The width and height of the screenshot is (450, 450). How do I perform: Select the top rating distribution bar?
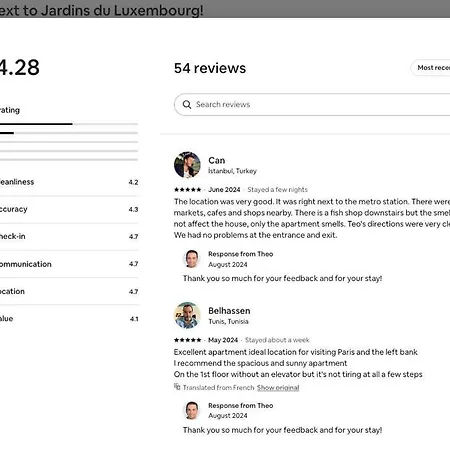coord(69,124)
